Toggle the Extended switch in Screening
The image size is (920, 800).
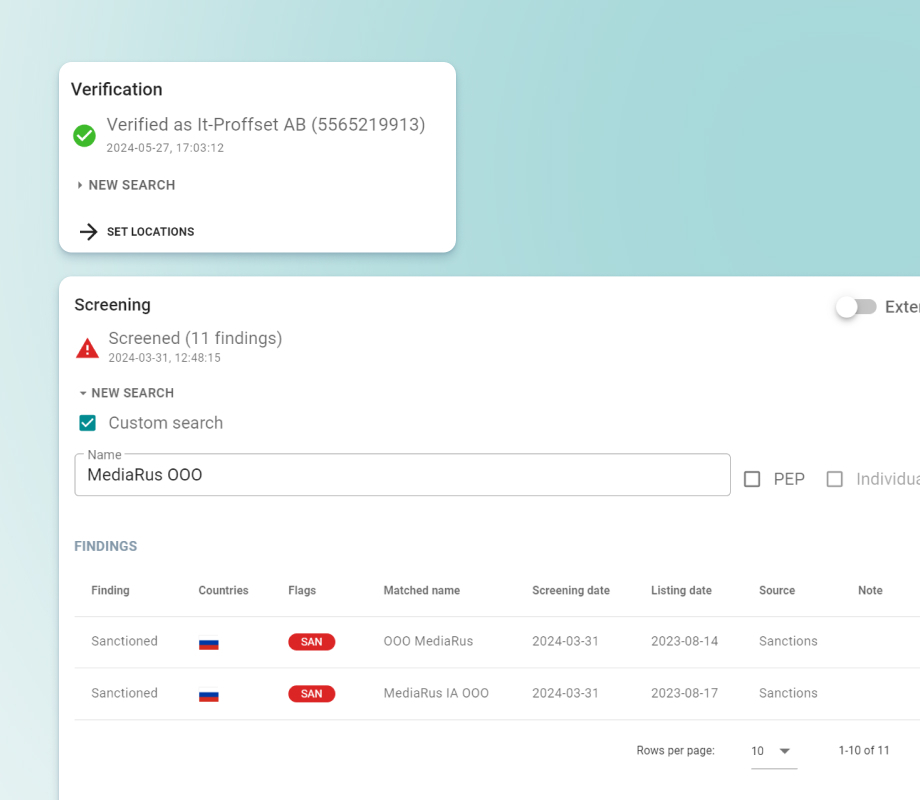pyautogui.click(x=856, y=307)
